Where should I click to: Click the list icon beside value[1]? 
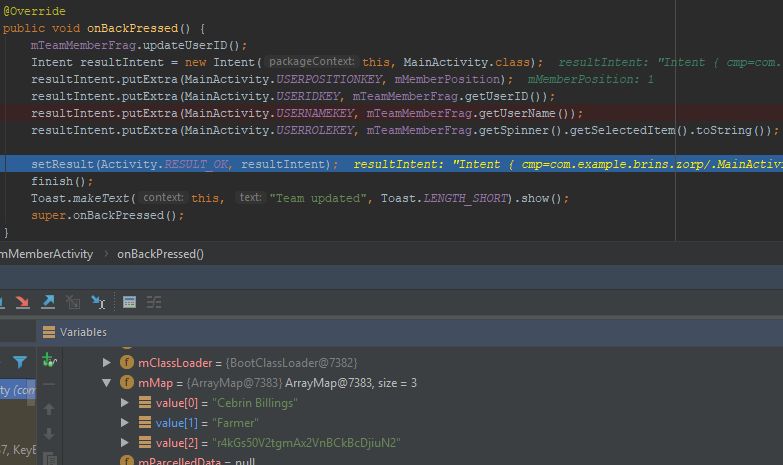[x=145, y=423]
